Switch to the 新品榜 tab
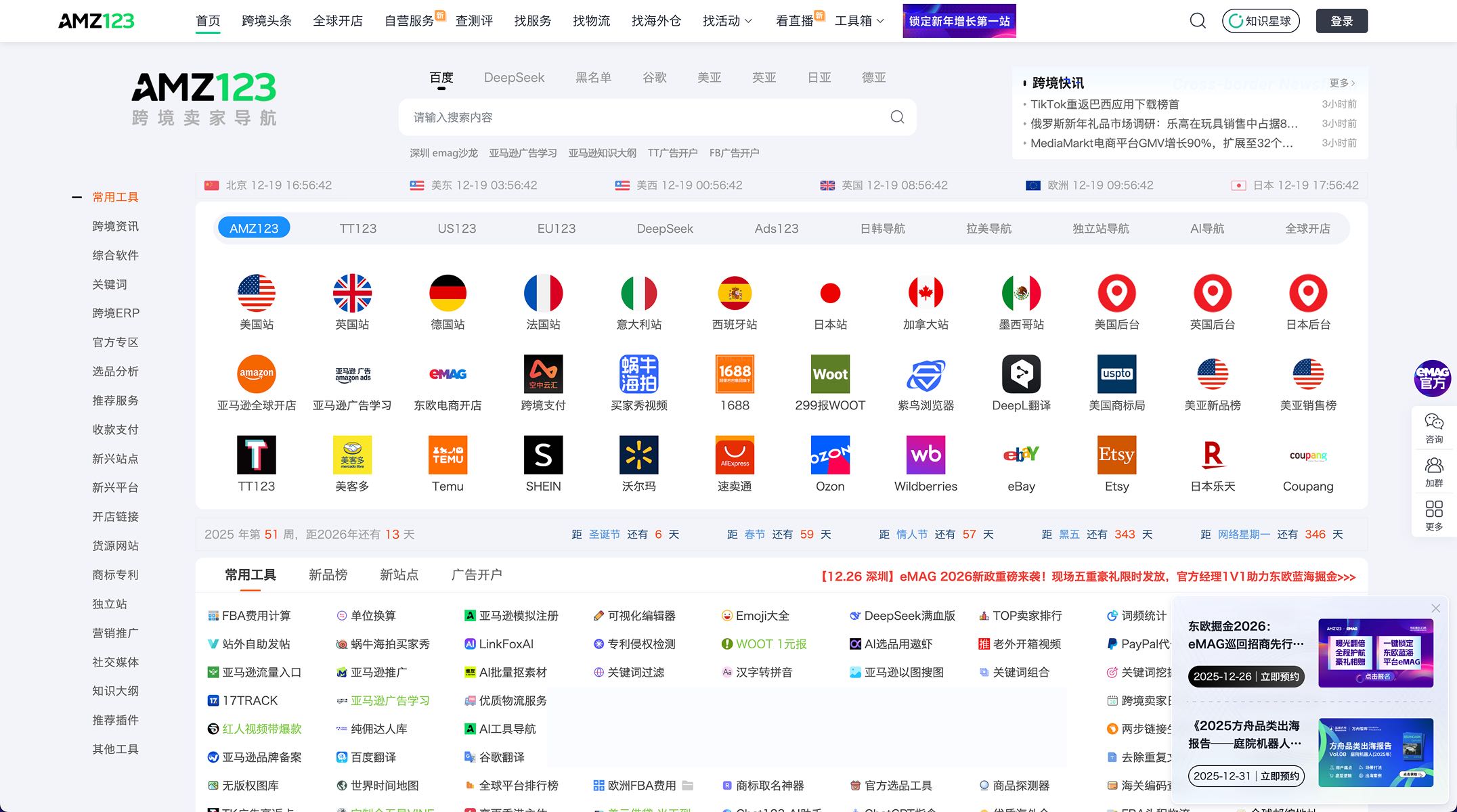1457x812 pixels. (328, 574)
